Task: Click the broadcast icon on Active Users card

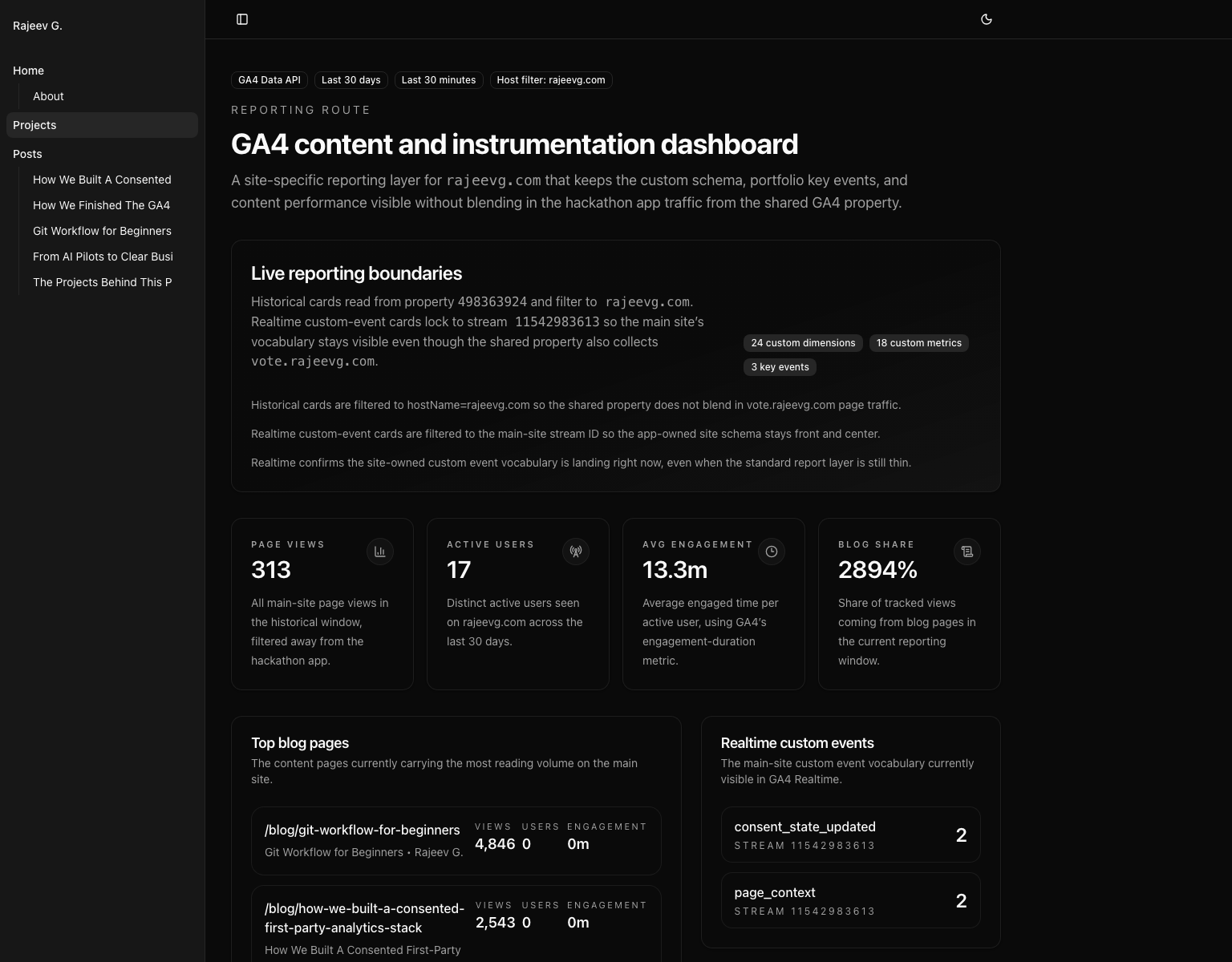Action: click(575, 552)
